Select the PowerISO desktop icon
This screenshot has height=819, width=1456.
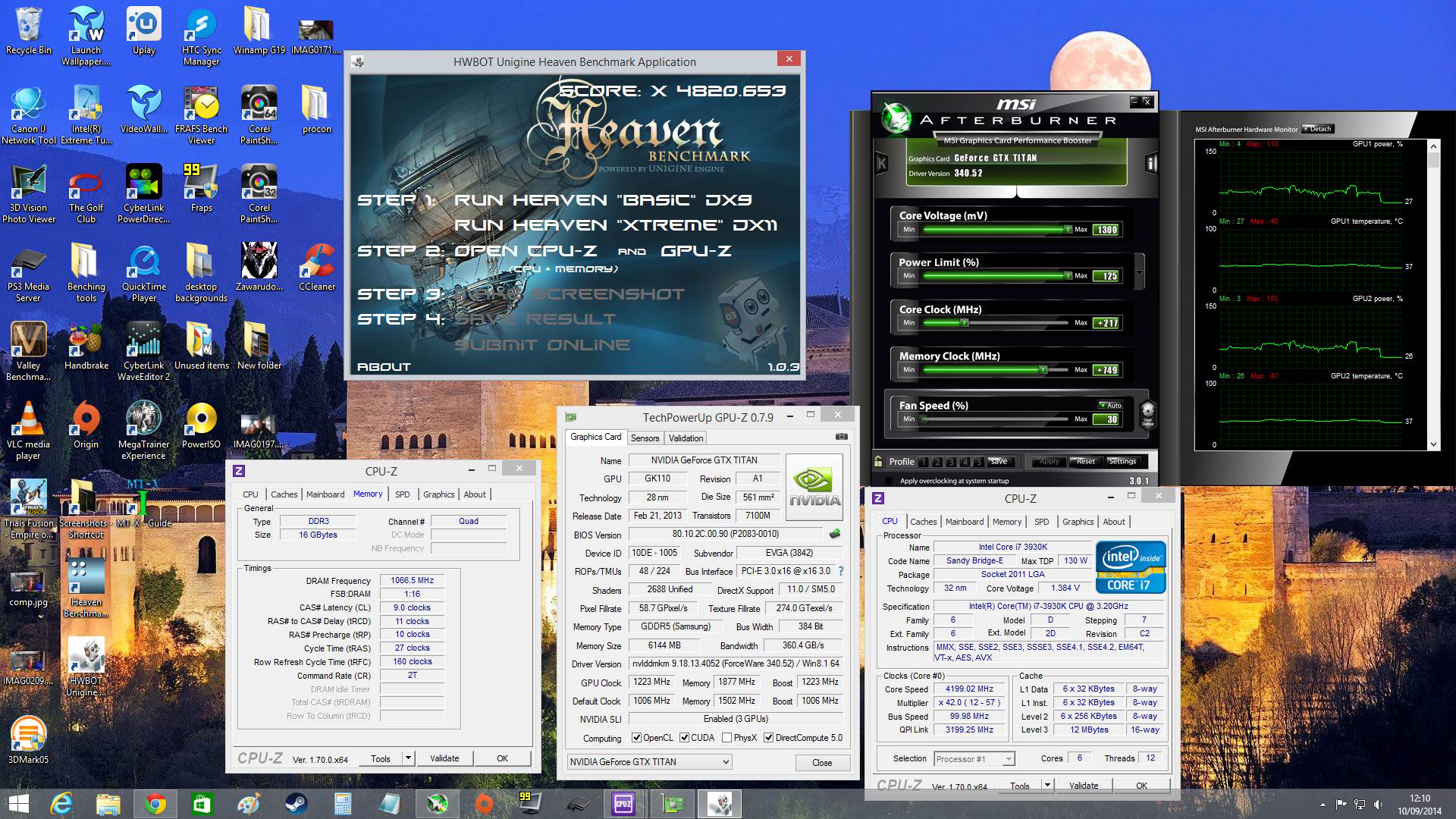pyautogui.click(x=201, y=425)
